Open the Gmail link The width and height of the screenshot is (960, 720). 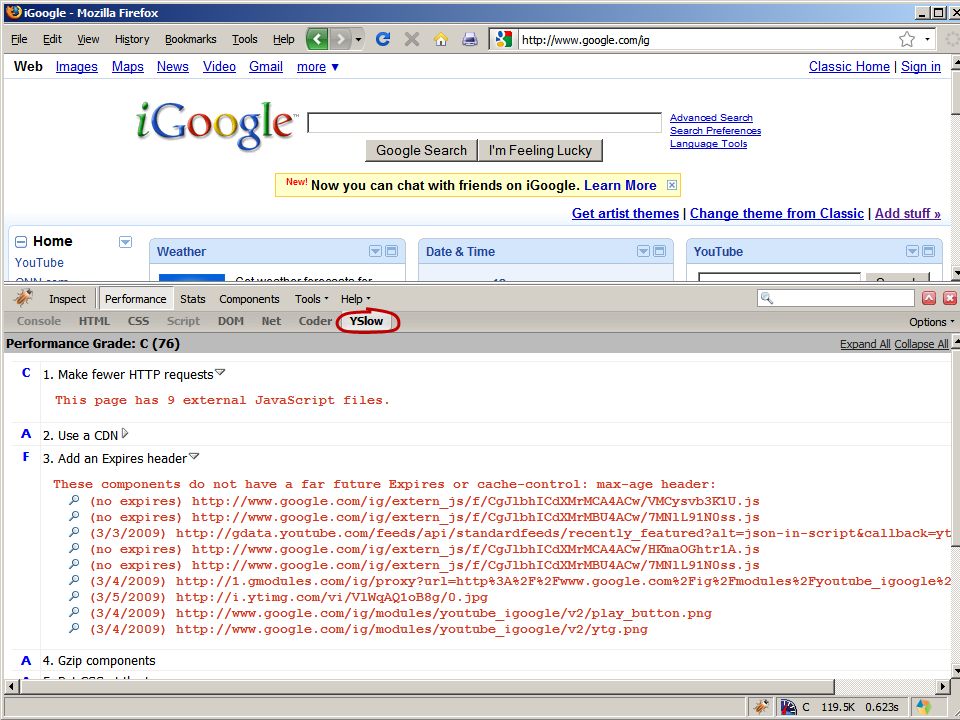266,67
